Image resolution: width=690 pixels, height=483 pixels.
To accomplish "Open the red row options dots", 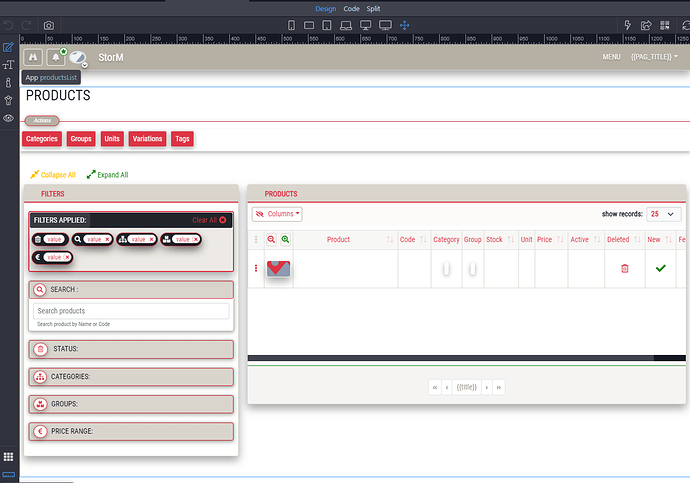I will coord(256,268).
